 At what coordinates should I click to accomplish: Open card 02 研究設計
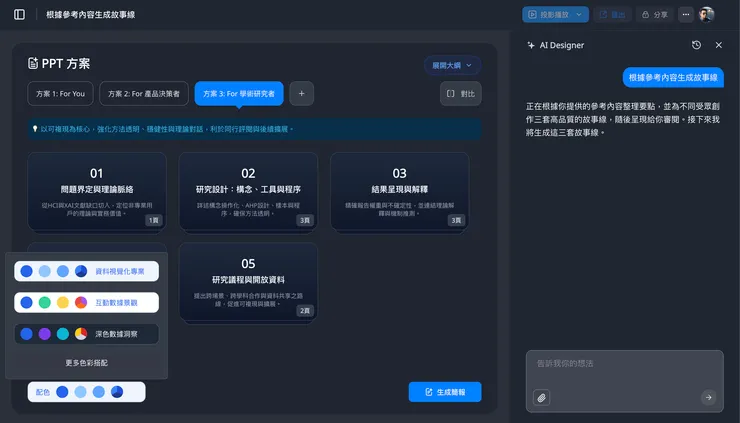248,191
